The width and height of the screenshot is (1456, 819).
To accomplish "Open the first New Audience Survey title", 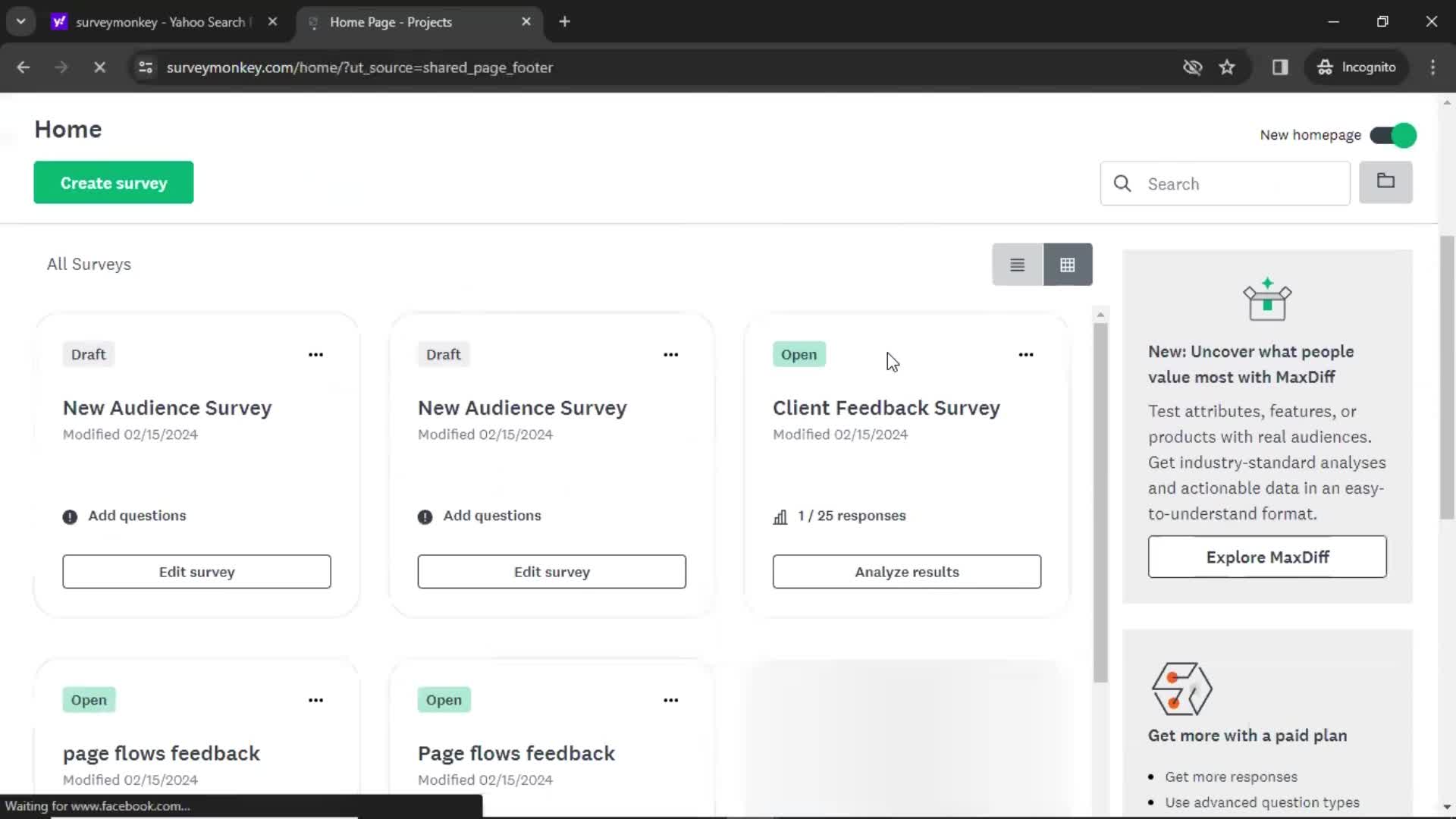I will [x=167, y=408].
